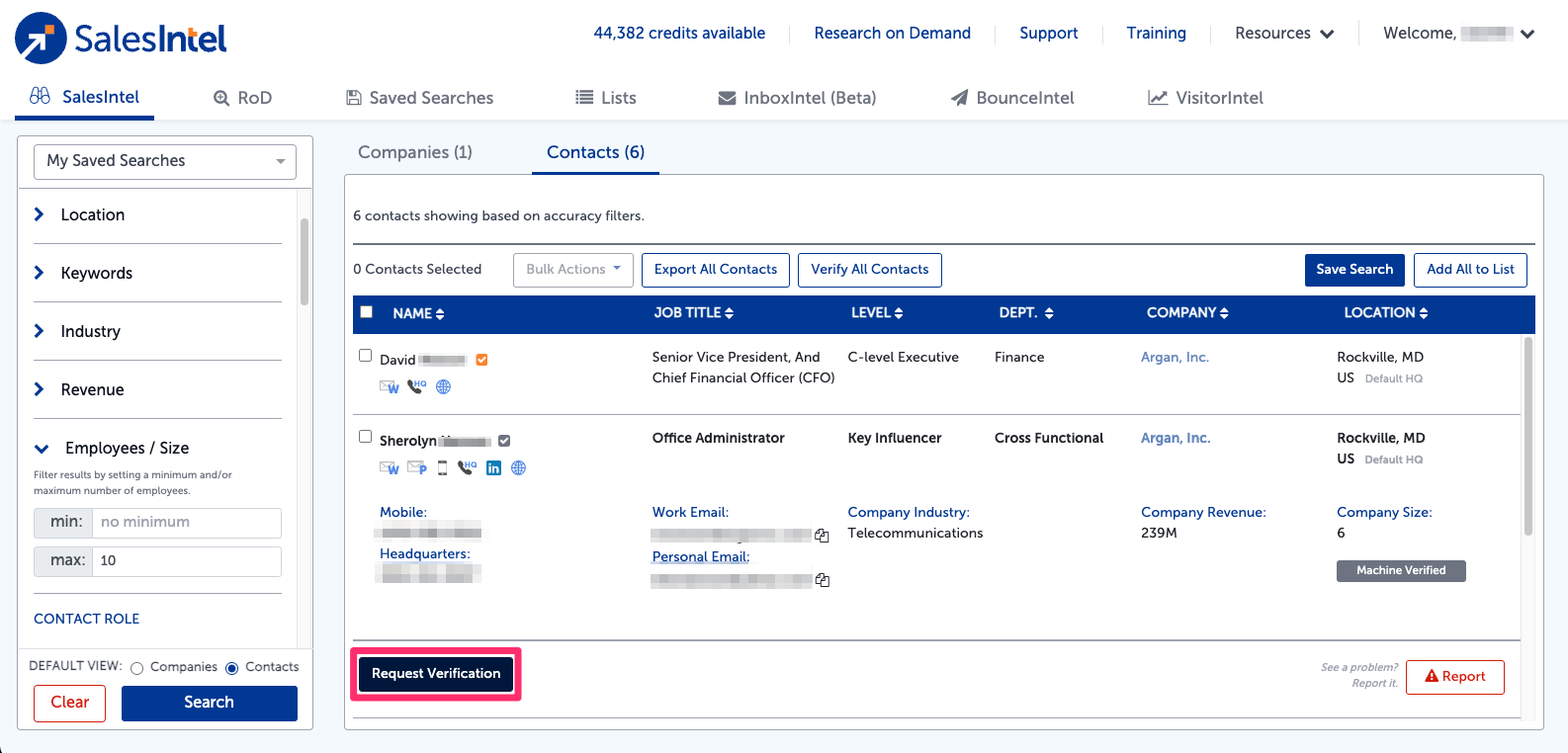Open Sherolyn's LinkedIn profile icon
1568x753 pixels.
coord(493,468)
